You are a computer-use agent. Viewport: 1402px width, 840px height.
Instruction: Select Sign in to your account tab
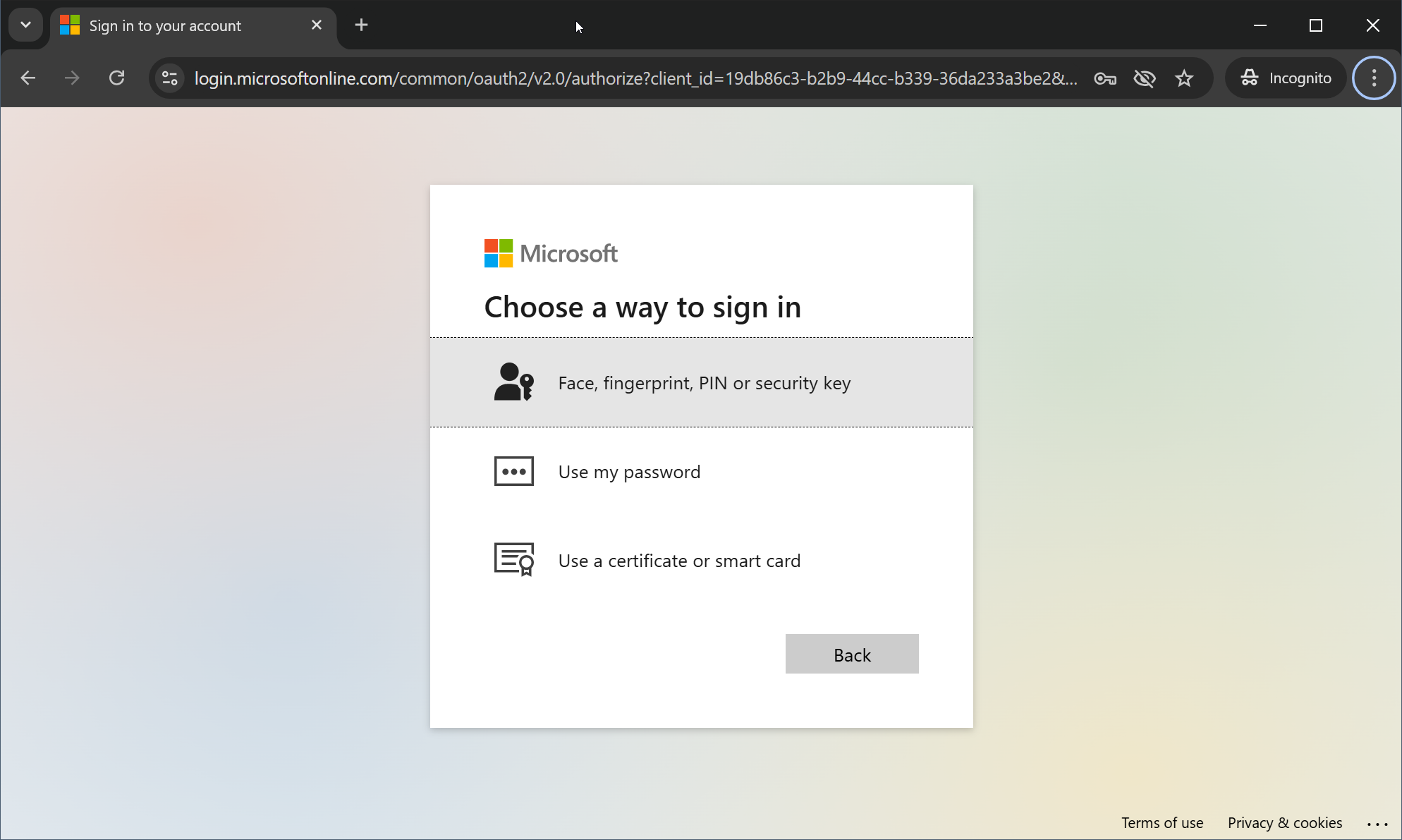[165, 26]
